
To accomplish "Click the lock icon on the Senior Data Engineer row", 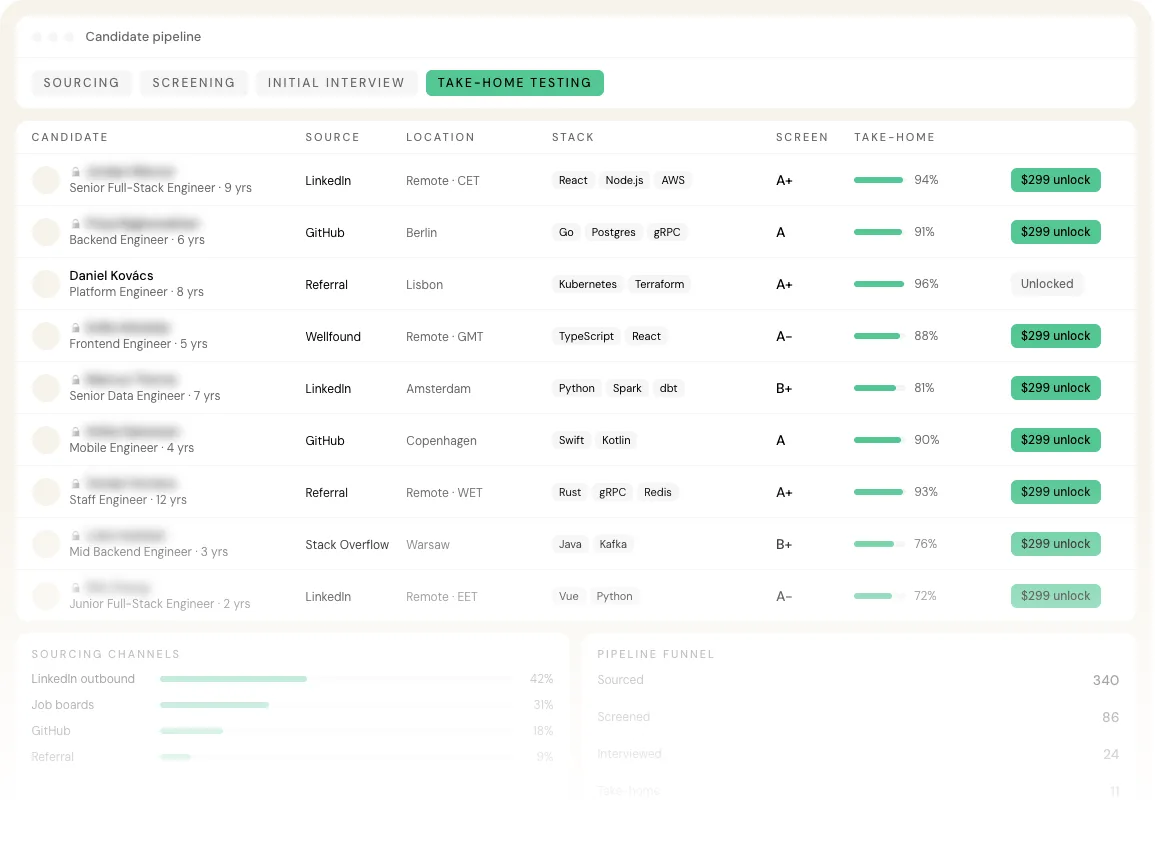I will [x=75, y=379].
